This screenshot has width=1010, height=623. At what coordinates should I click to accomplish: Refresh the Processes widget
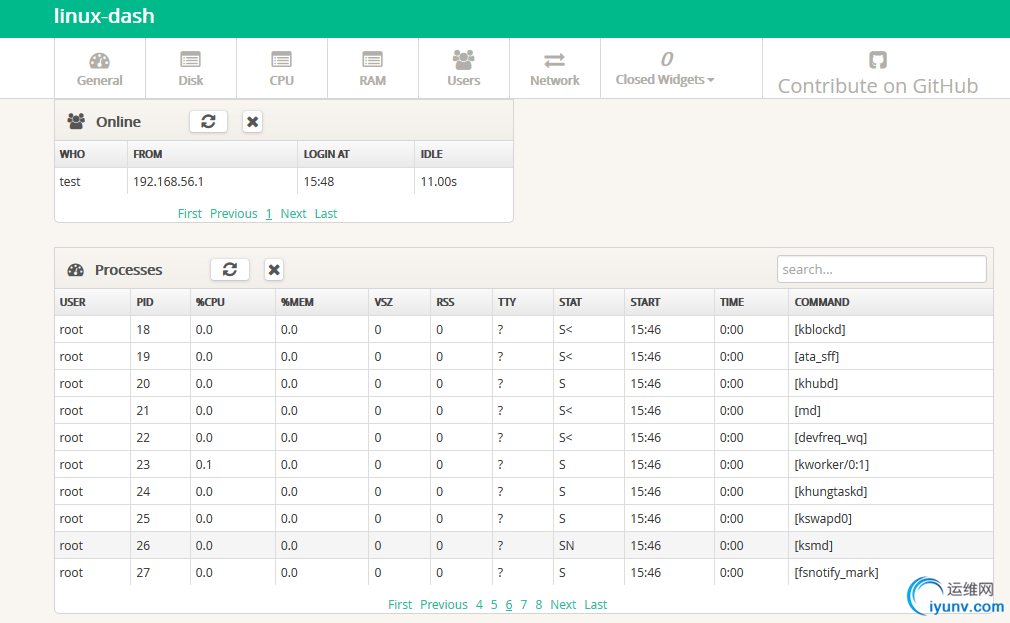coord(230,269)
